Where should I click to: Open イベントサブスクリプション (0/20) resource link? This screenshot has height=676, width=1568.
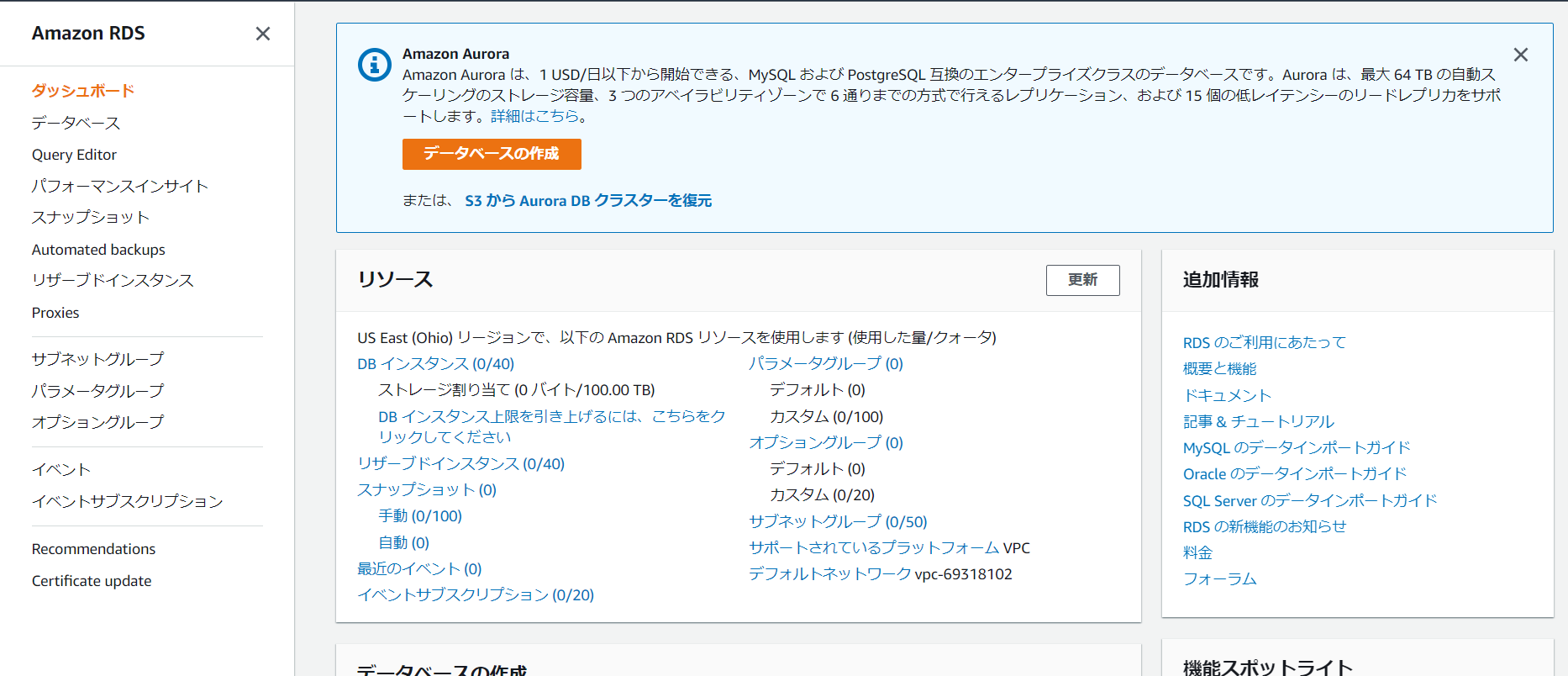click(x=476, y=595)
